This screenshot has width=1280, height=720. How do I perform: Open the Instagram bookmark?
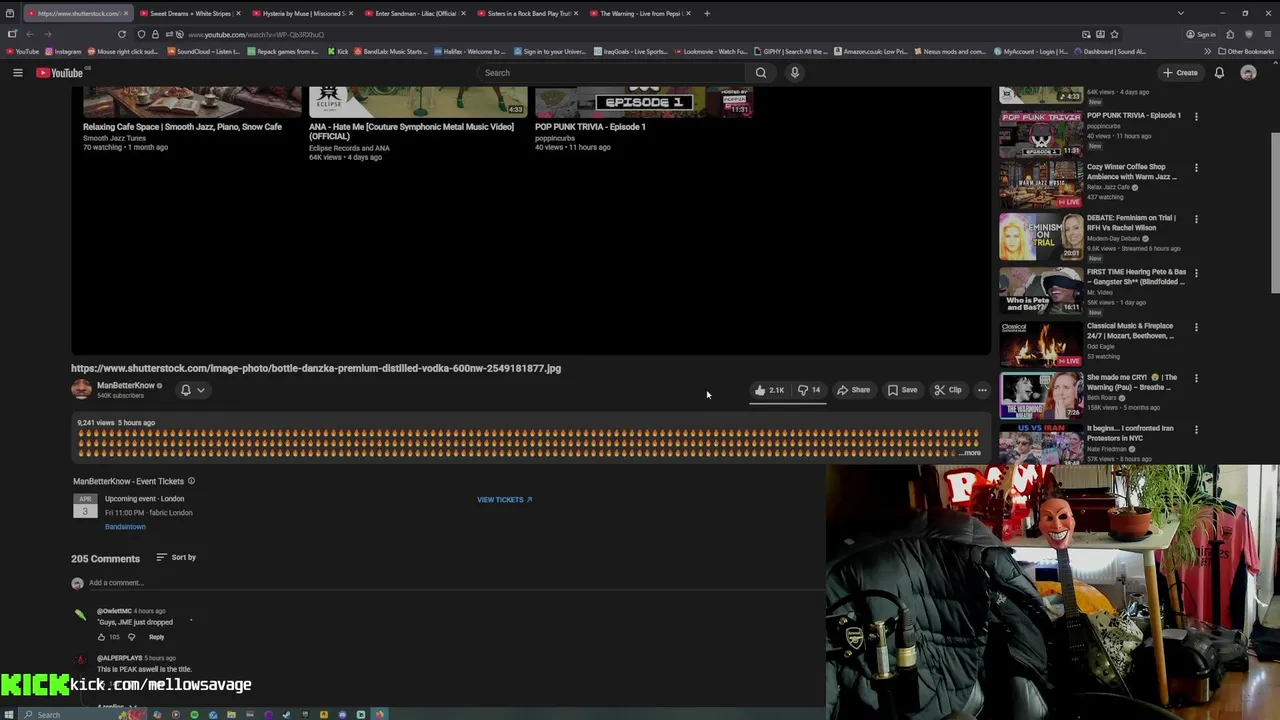(x=63, y=52)
